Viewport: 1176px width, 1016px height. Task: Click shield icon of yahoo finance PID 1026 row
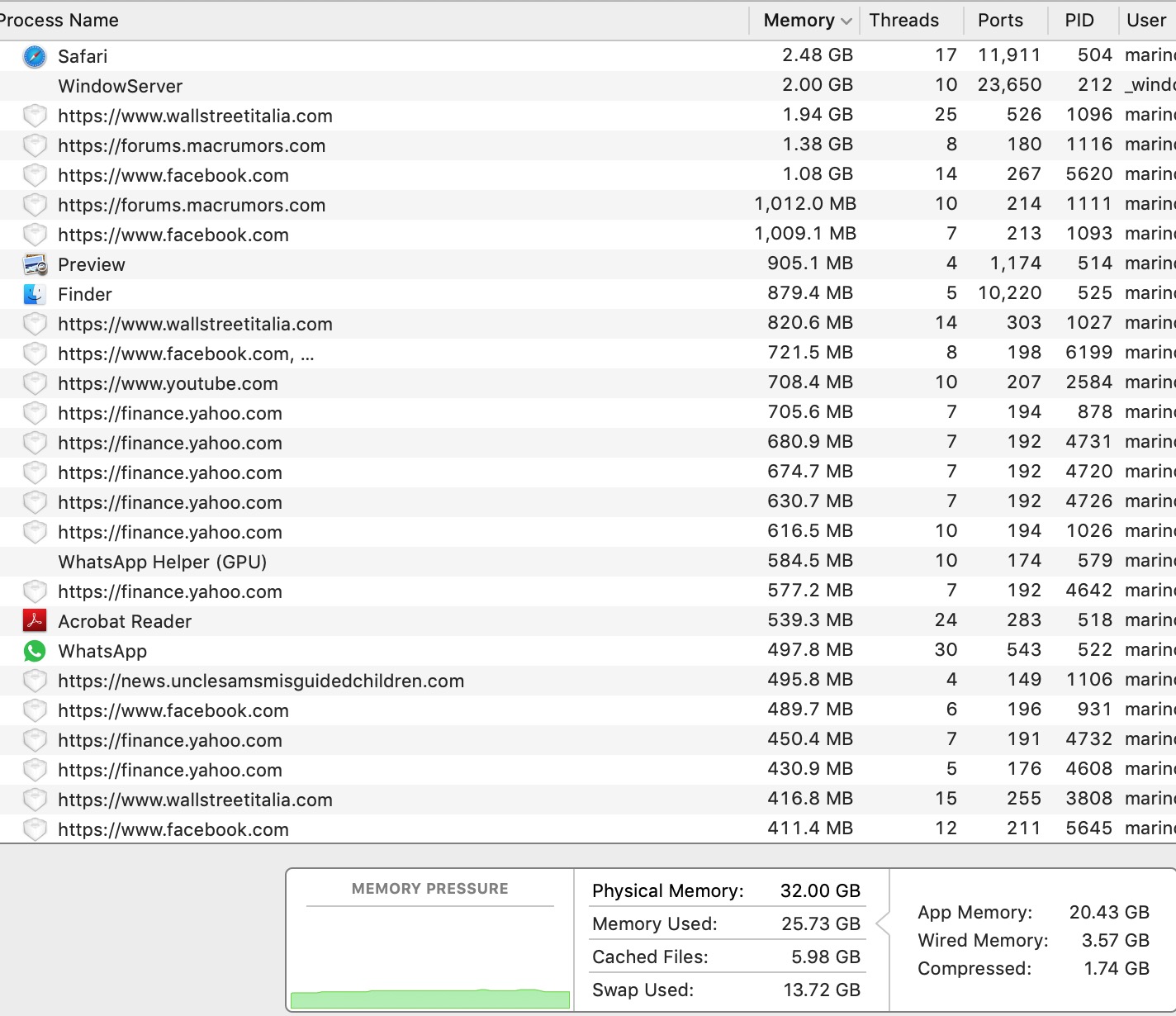coord(35,532)
